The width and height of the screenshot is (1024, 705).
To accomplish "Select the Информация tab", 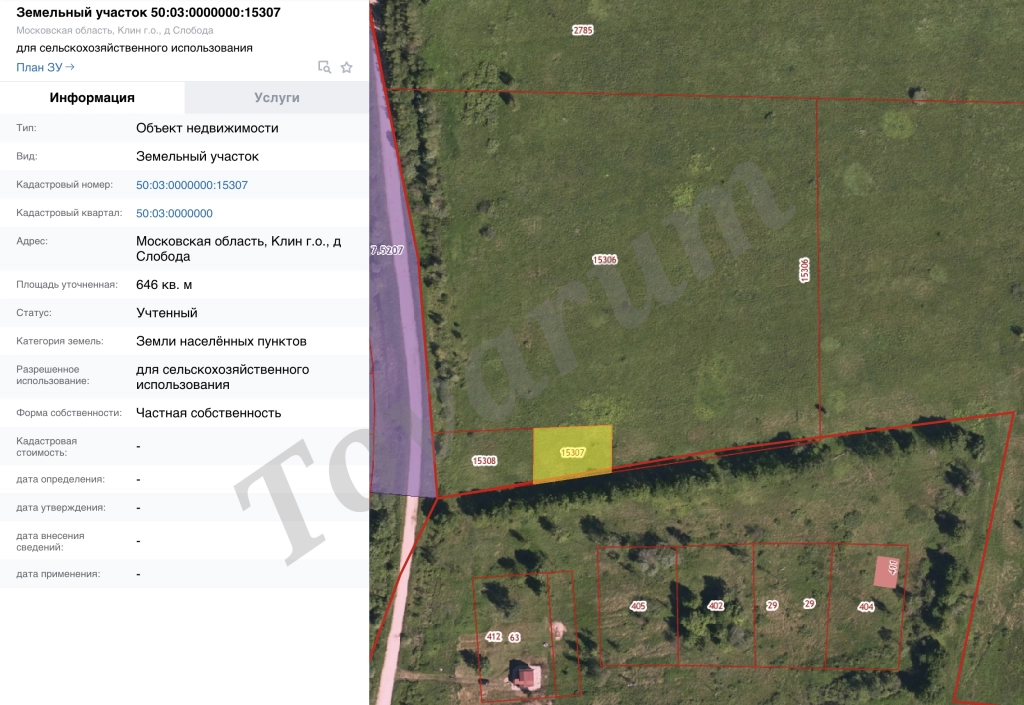I will click(92, 97).
